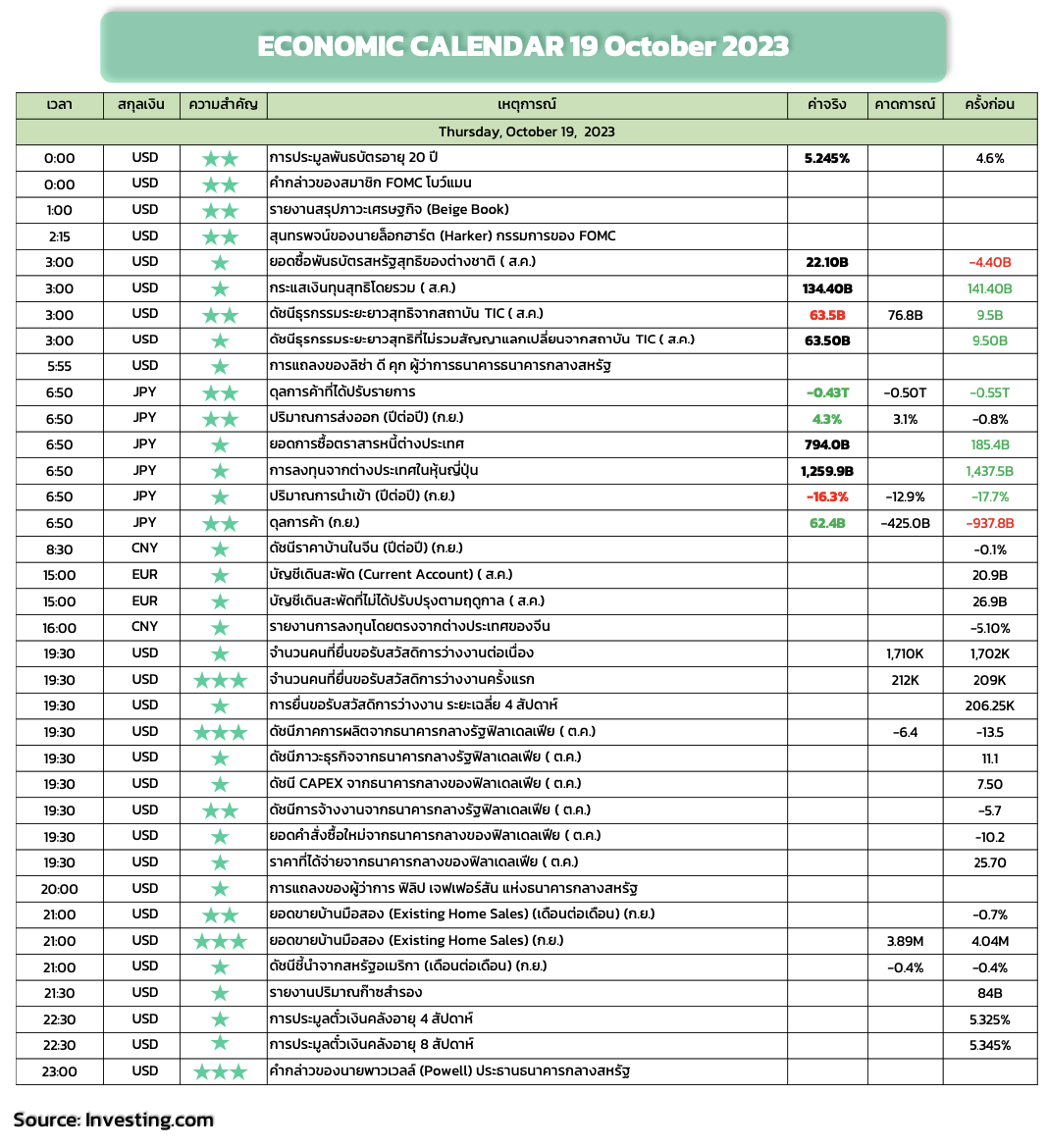This screenshot has width=1048, height=1148.
Task: Click the forecast value -0.50T
Action: 905,393
